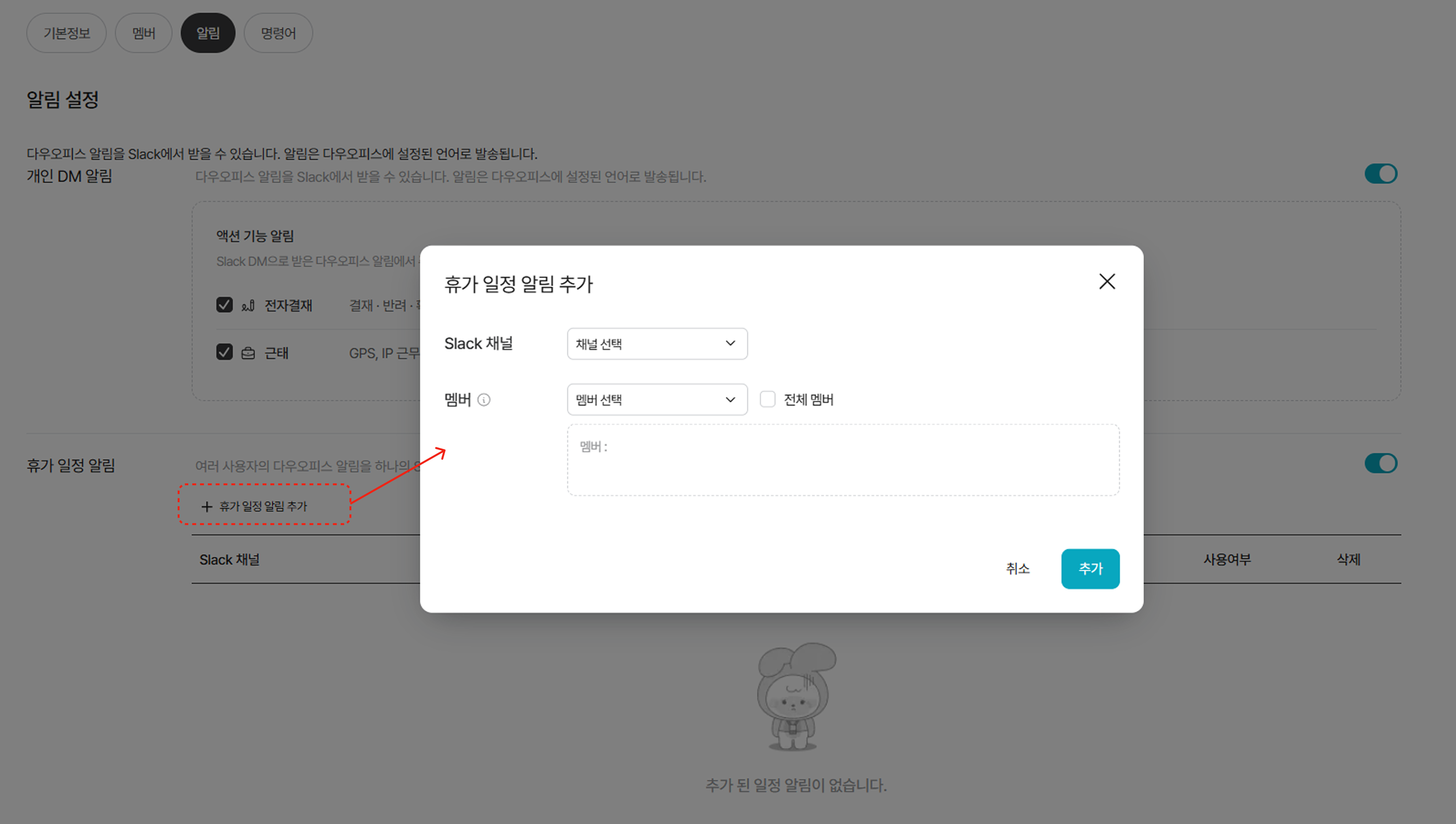Check the 전체 멤버 checkbox
Screen dimensions: 1456x824
tap(767, 399)
